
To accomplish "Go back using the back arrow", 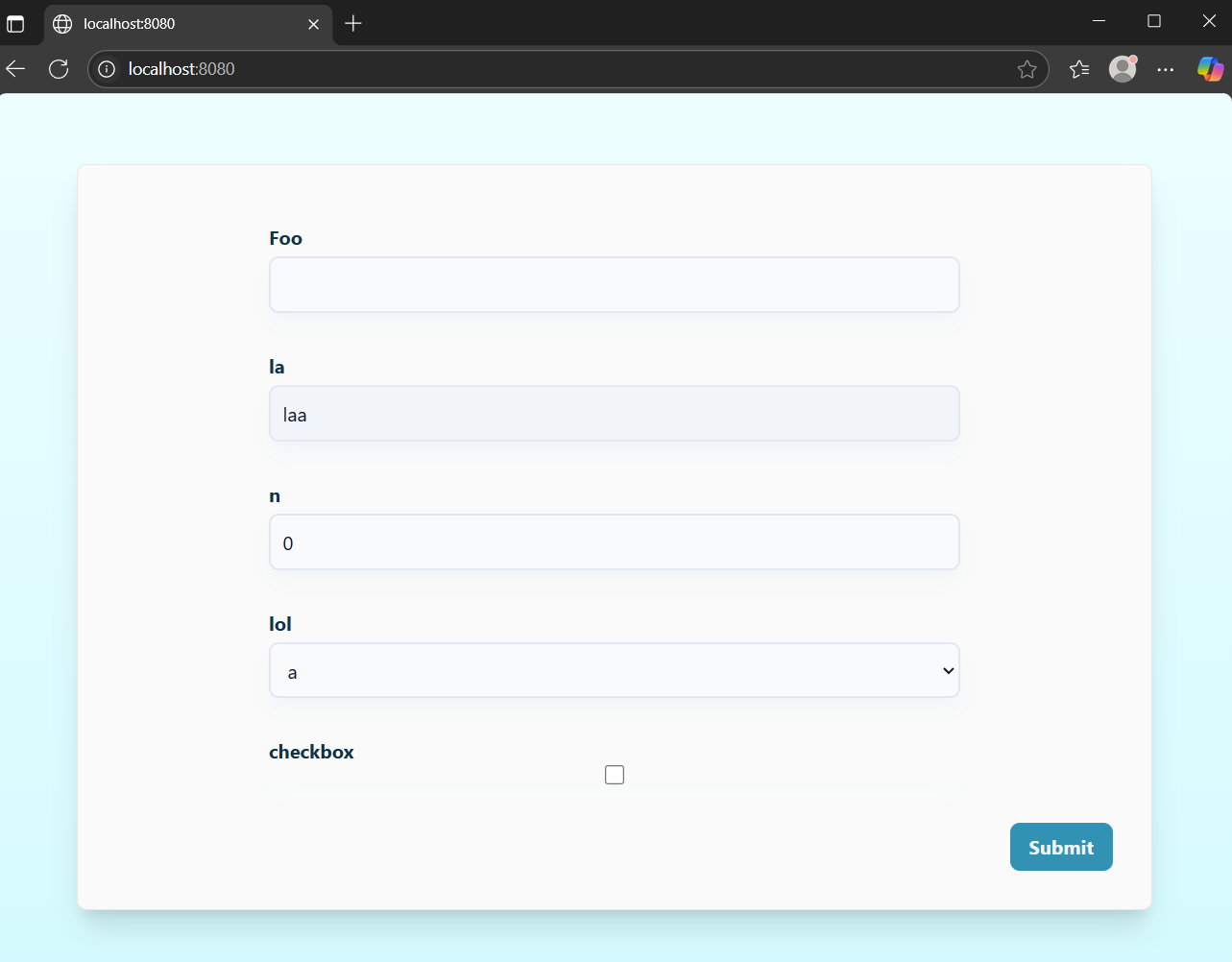I will click(15, 69).
